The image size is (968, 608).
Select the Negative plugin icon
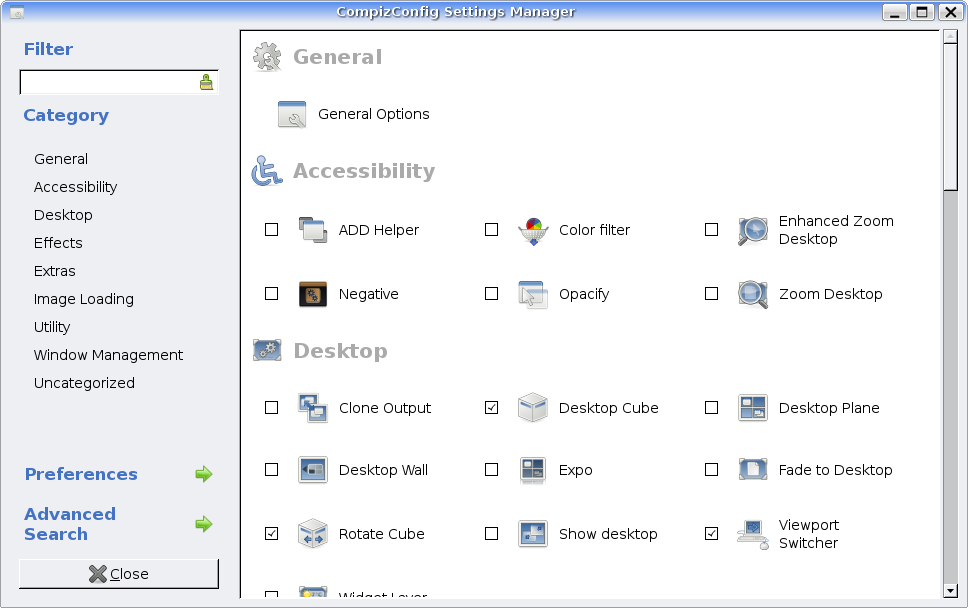pyautogui.click(x=312, y=294)
